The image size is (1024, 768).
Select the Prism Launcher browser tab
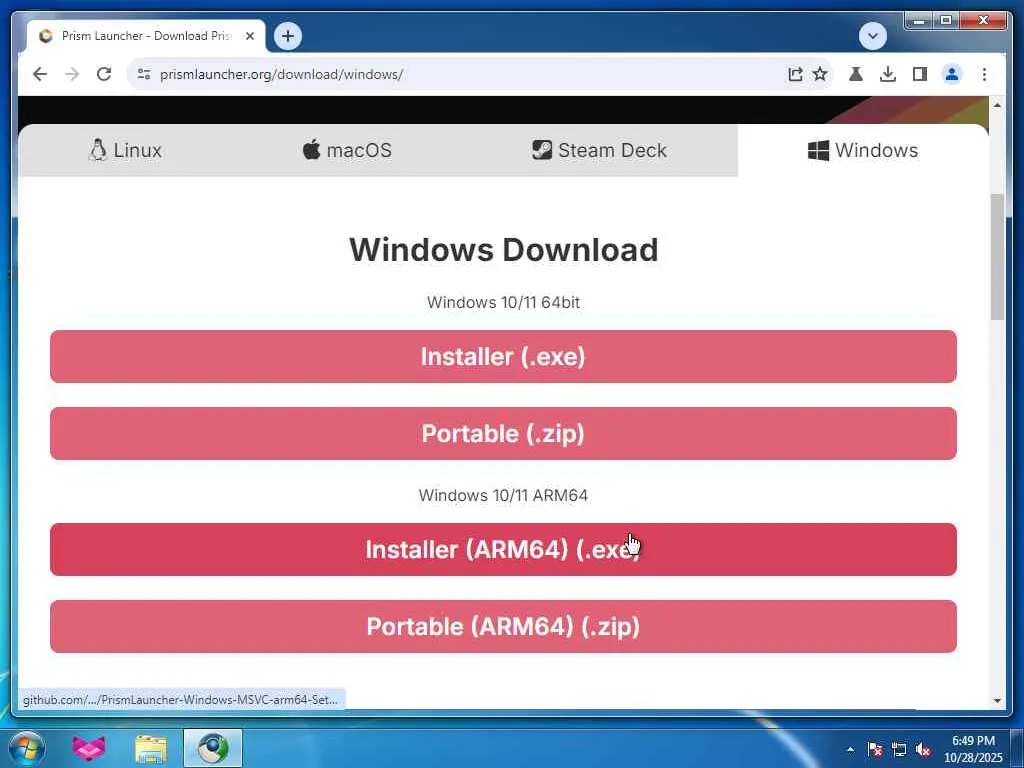coord(145,36)
